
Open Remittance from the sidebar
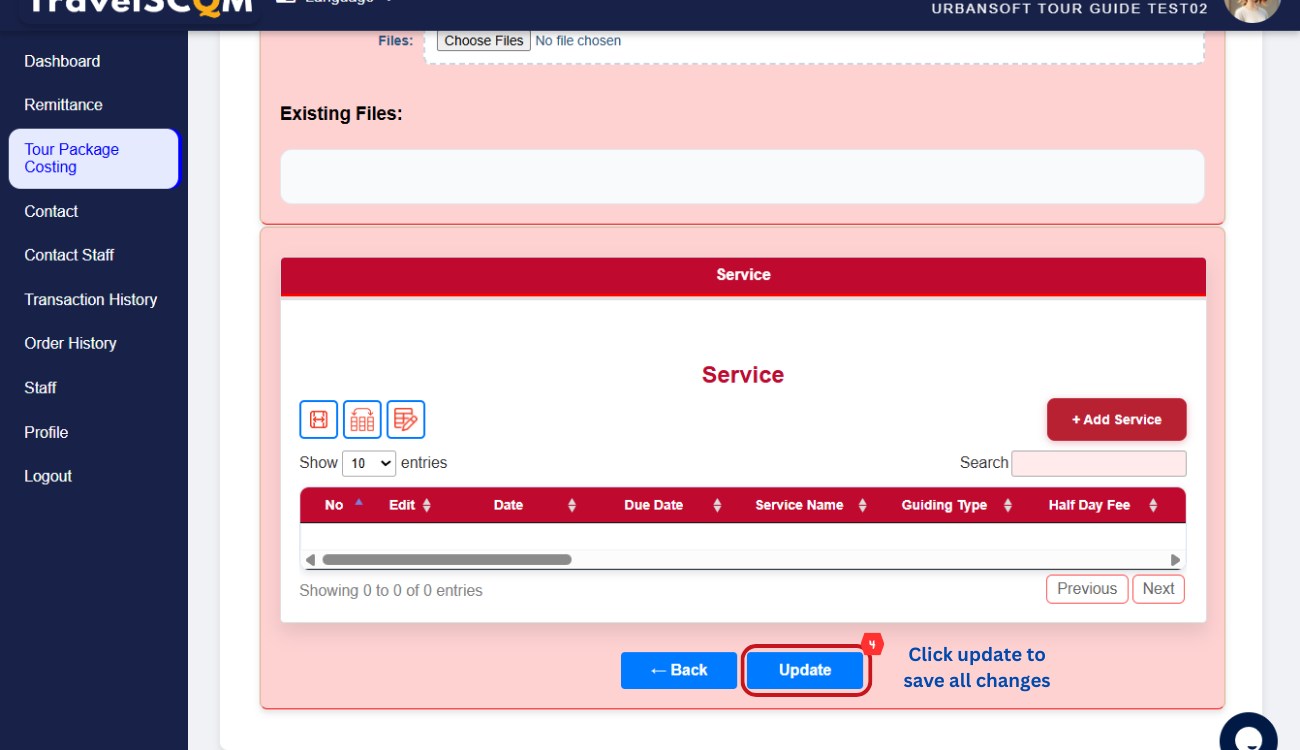click(63, 105)
